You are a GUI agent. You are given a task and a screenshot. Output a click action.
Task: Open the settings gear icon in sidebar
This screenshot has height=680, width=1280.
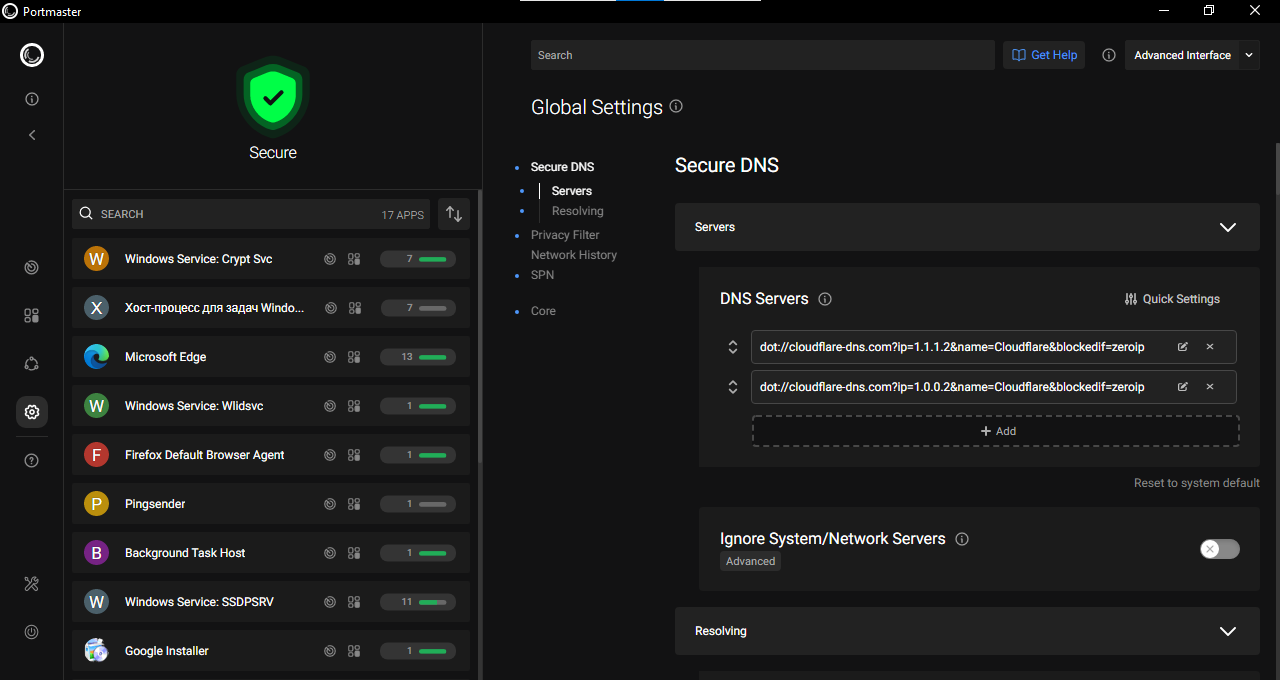pos(32,412)
